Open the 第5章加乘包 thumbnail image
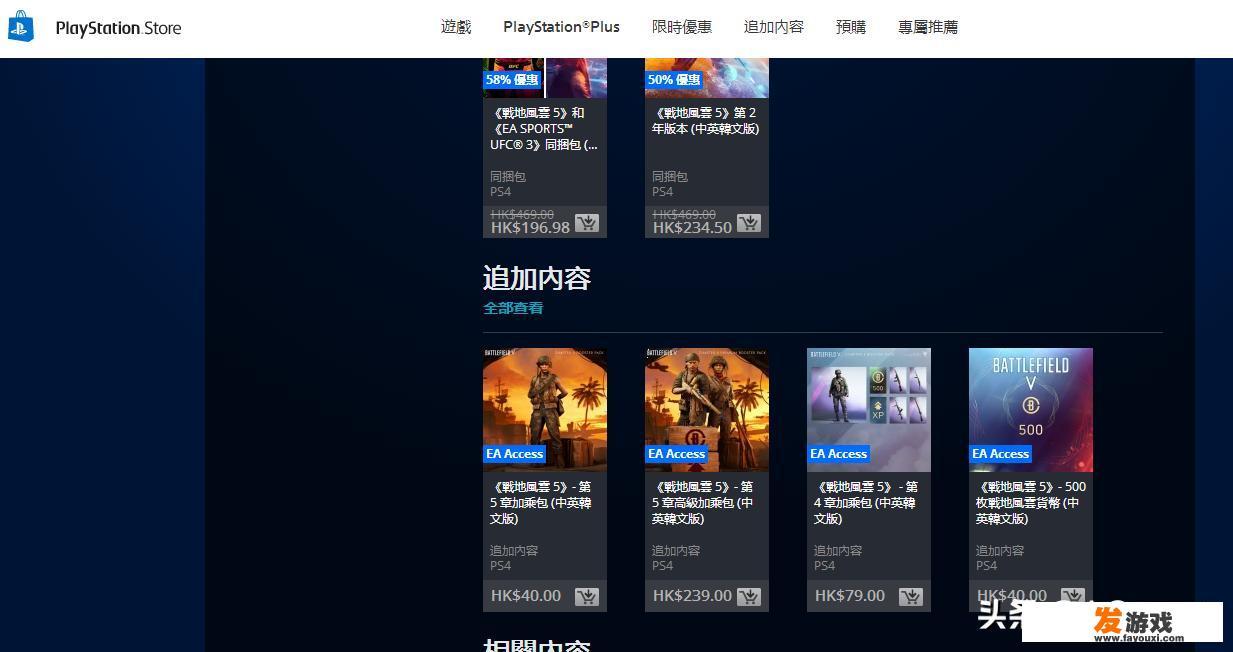1233x652 pixels. tap(545, 410)
